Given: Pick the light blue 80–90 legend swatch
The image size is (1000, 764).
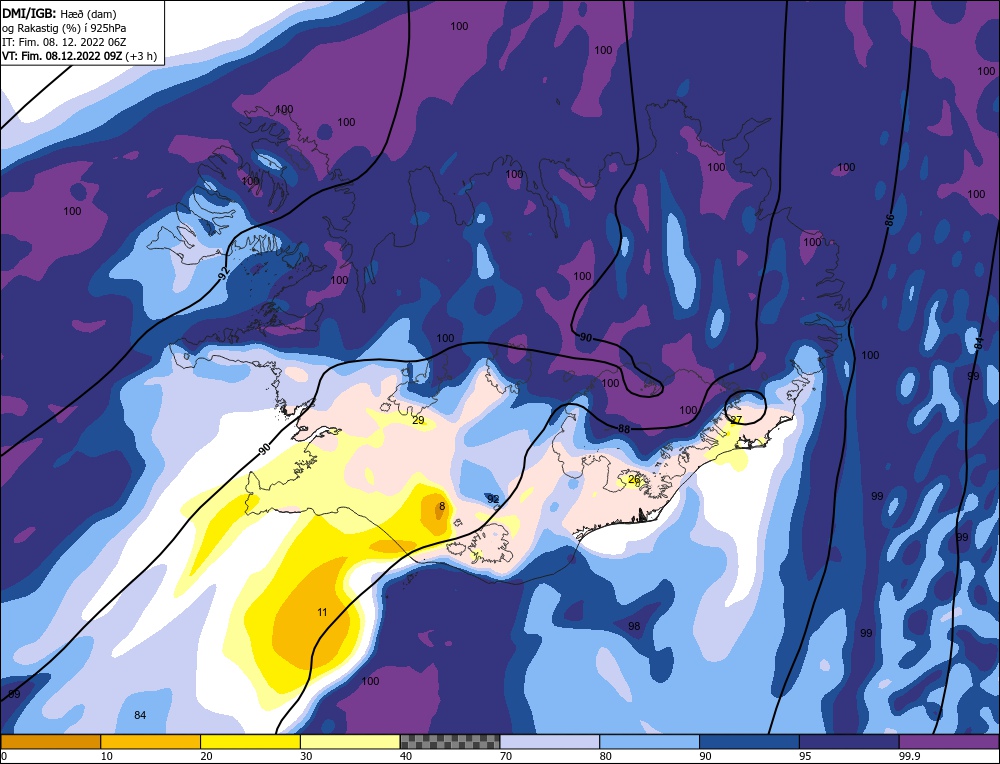Looking at the screenshot, I should (x=649, y=742).
